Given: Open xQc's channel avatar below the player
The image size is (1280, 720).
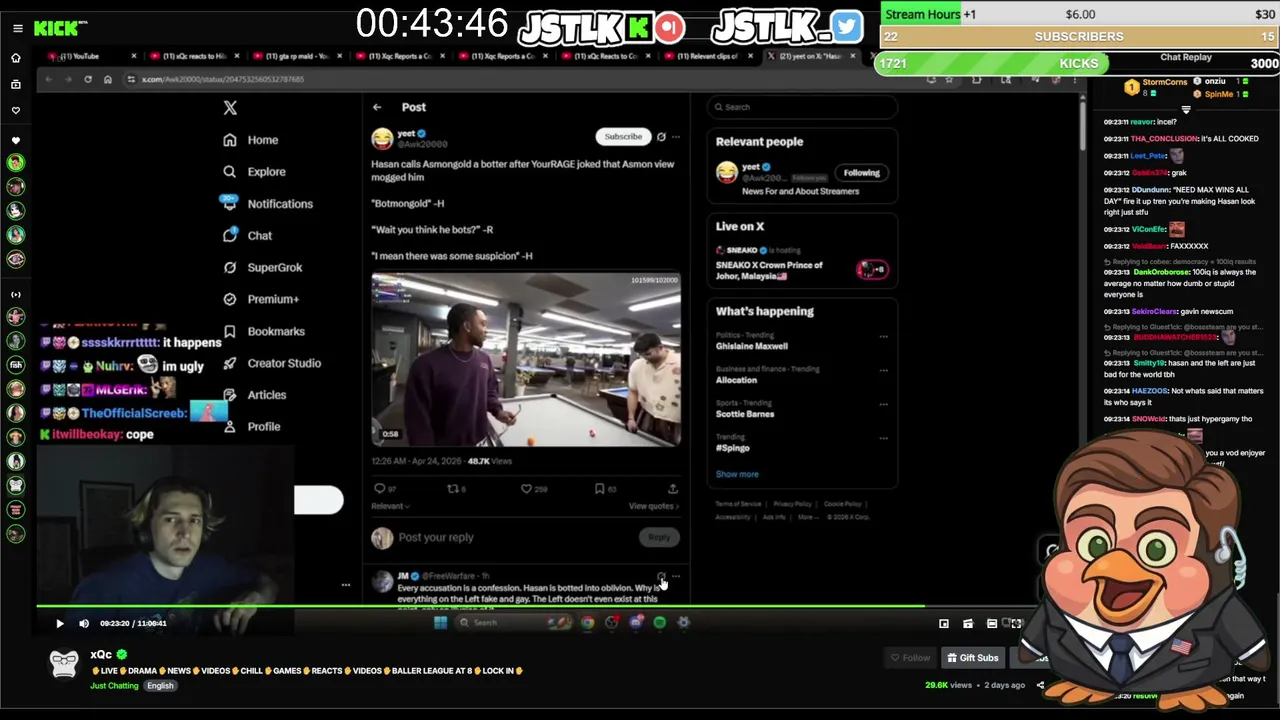Looking at the screenshot, I should (x=64, y=664).
